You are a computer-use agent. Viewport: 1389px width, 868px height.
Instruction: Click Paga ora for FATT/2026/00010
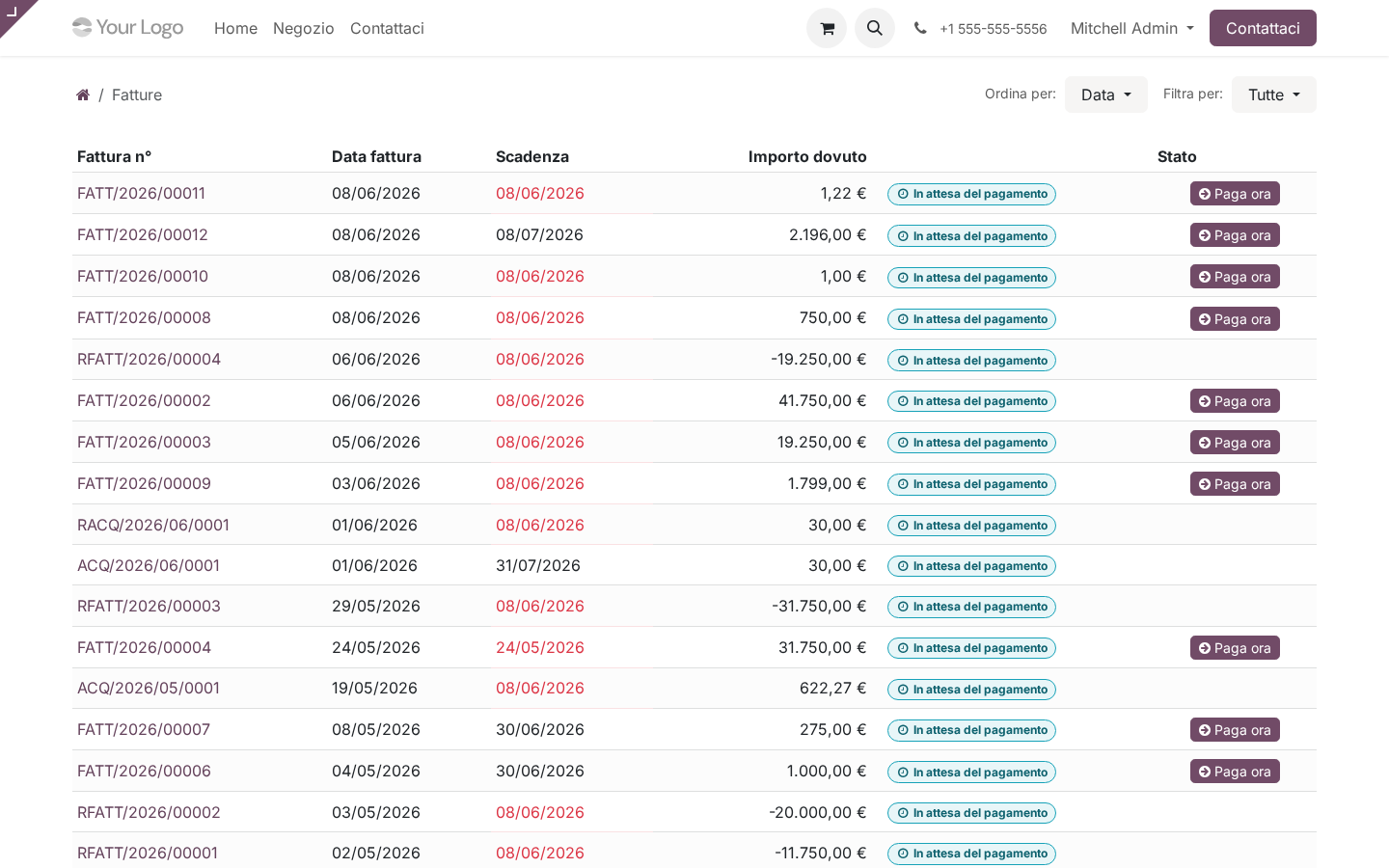pyautogui.click(x=1235, y=277)
